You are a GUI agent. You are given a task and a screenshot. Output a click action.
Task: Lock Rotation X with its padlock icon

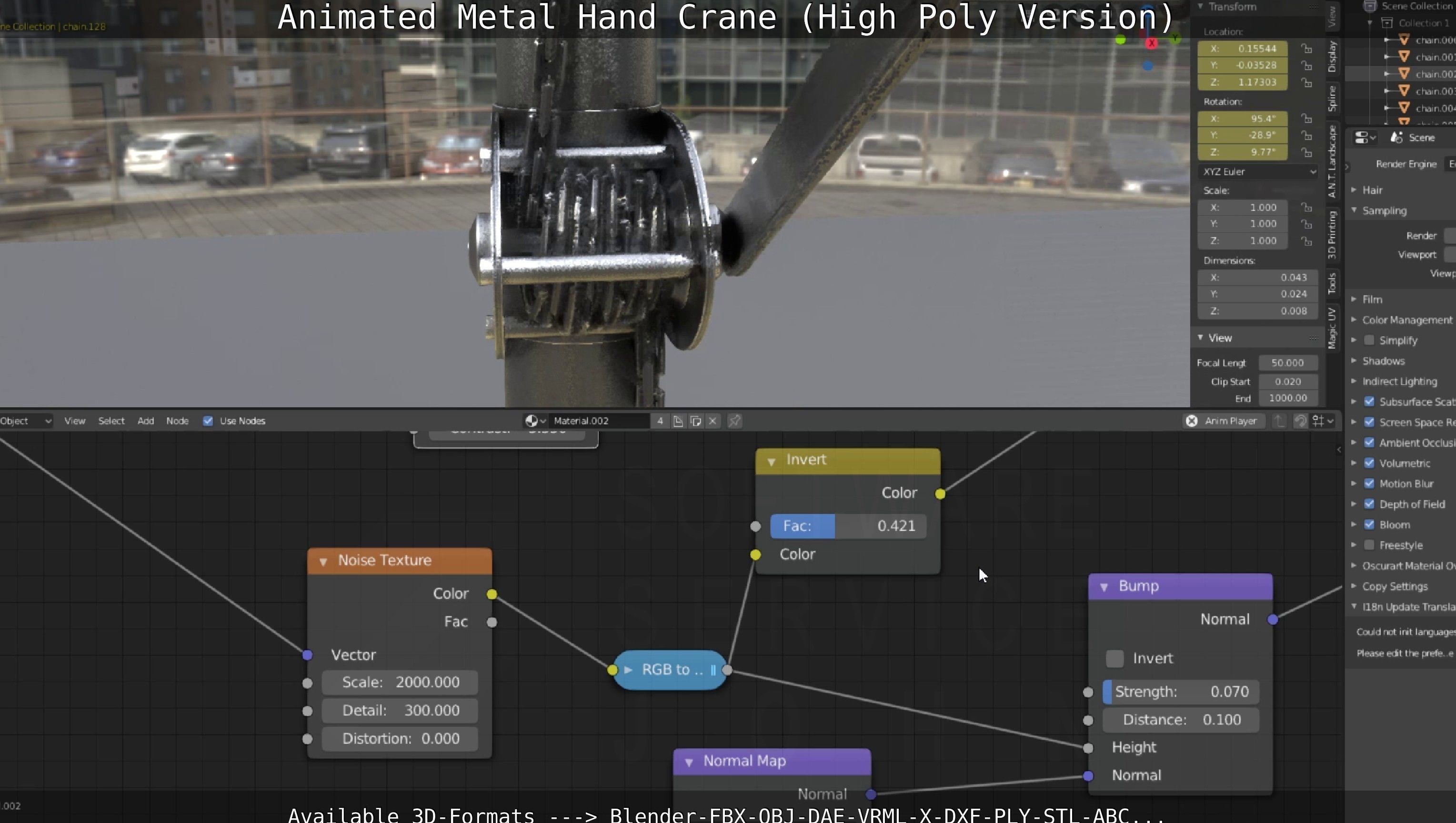[x=1306, y=118]
